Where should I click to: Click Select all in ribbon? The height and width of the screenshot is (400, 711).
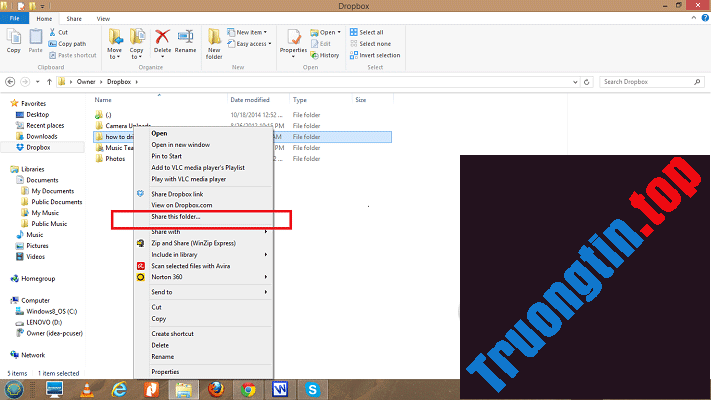click(x=366, y=32)
